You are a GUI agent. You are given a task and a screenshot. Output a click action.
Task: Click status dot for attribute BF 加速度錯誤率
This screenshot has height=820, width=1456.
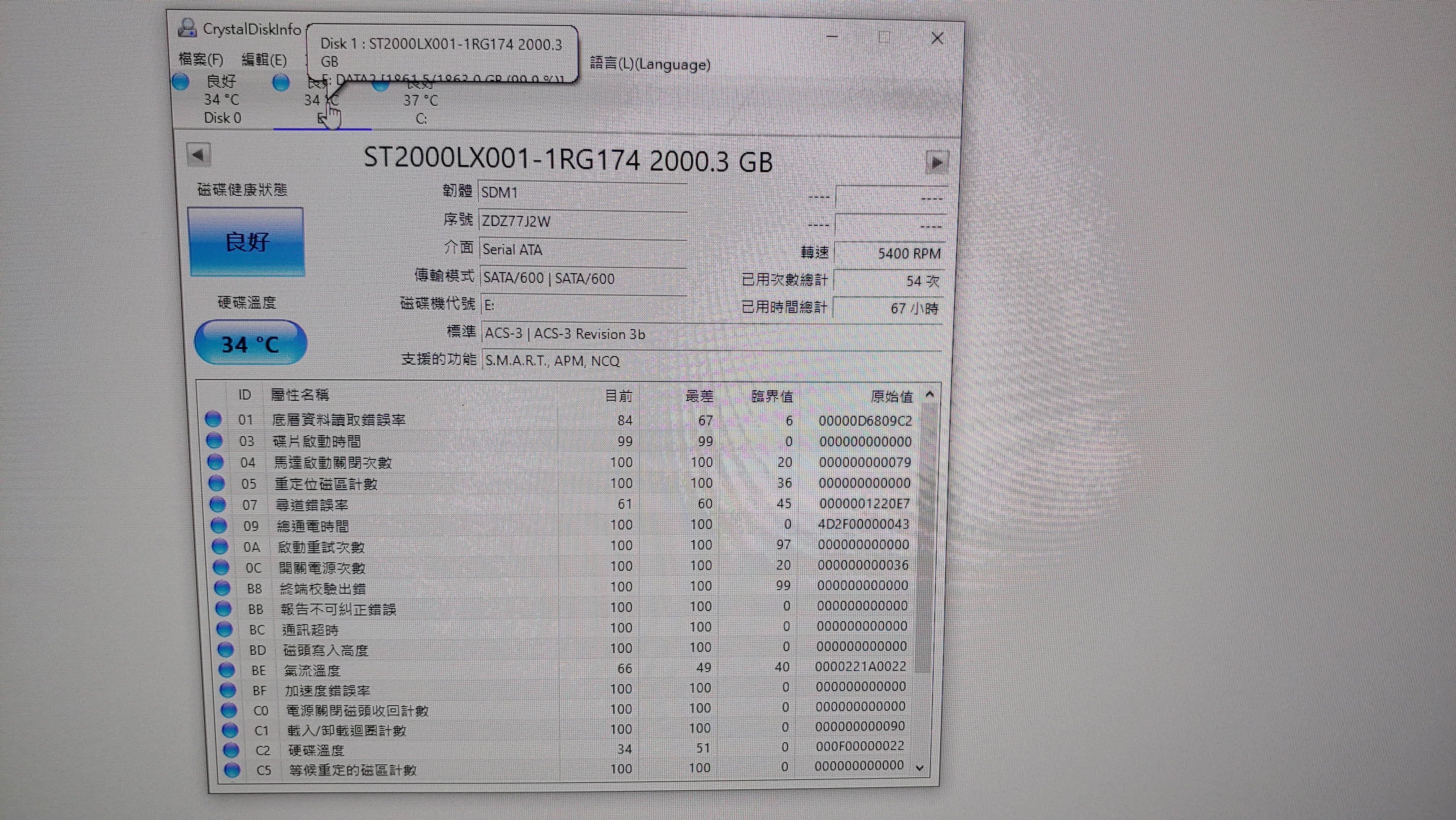228,690
